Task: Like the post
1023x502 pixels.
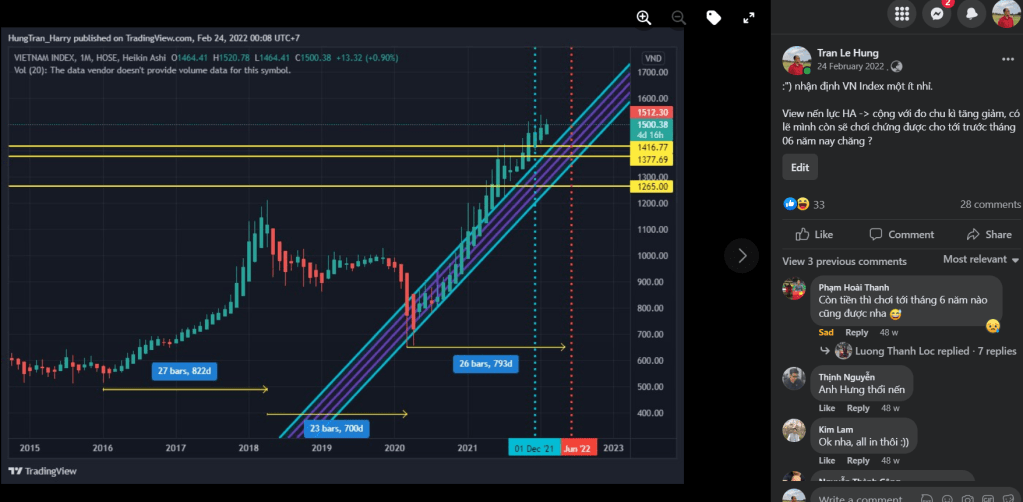Action: (x=815, y=234)
